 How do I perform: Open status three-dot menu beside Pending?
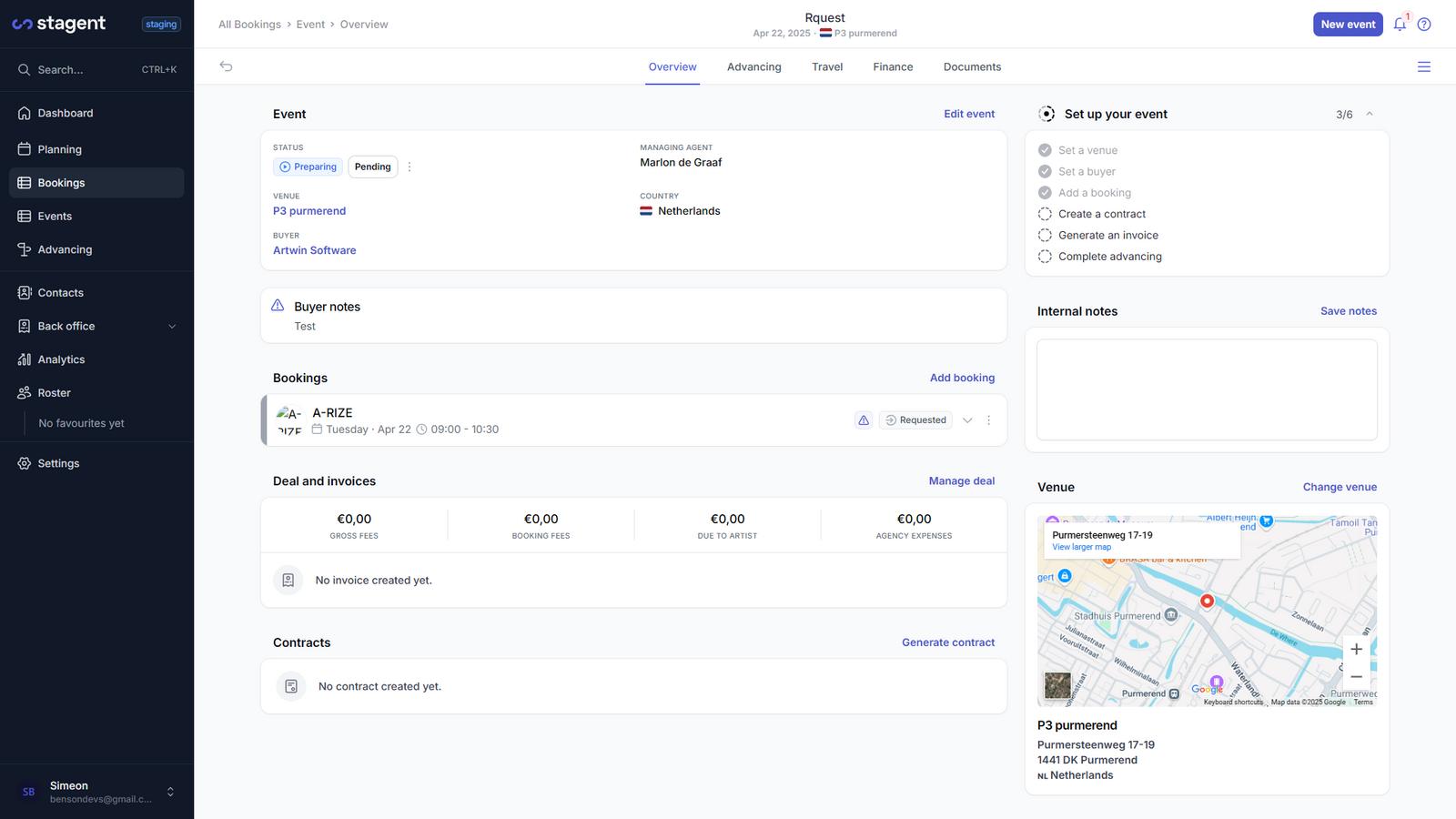pos(409,167)
